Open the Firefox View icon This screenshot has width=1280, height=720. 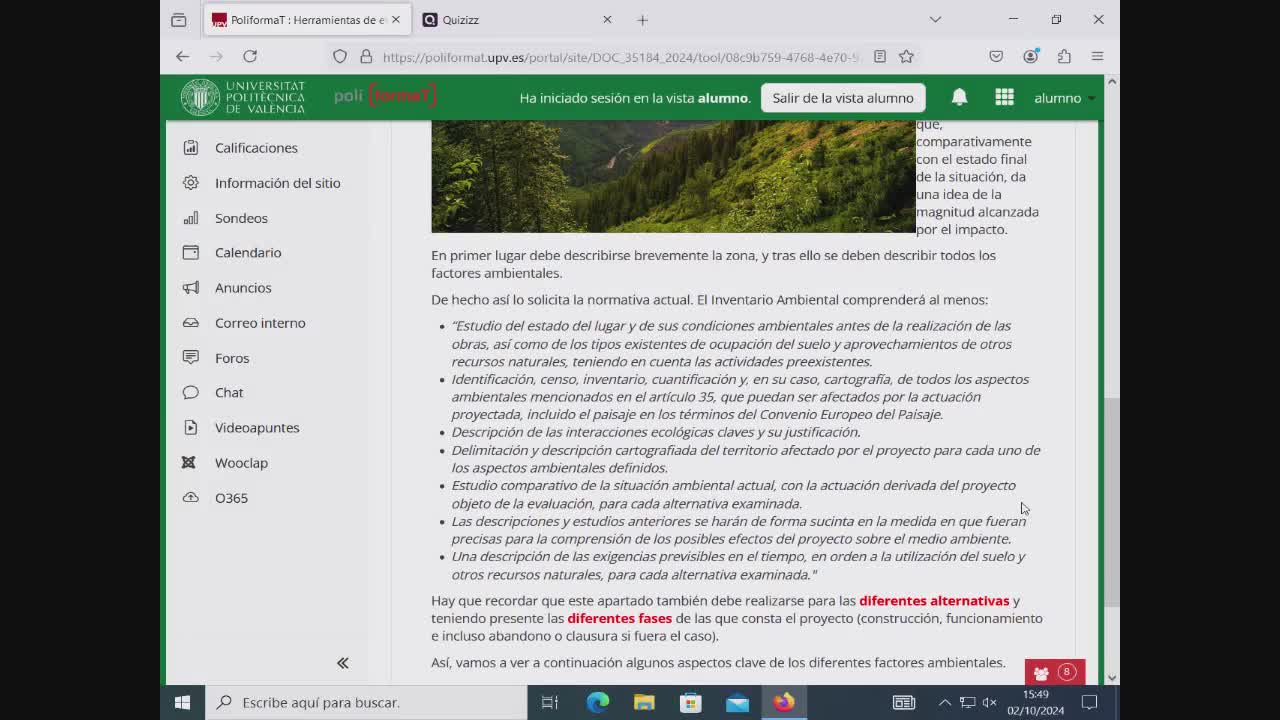[x=179, y=20]
